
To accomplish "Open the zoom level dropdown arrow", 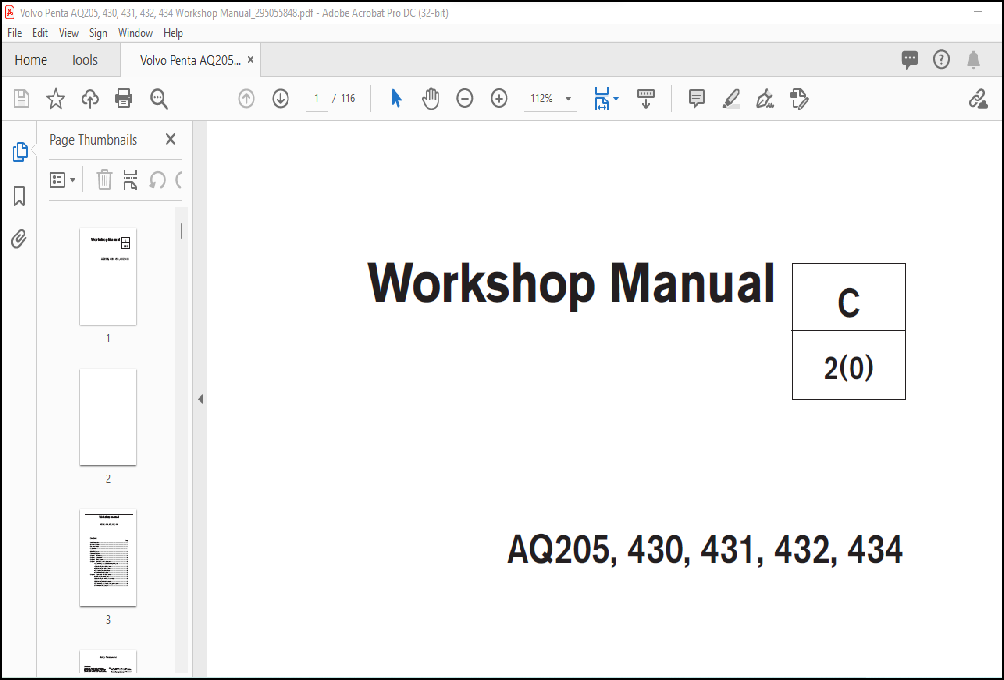I will coord(568,99).
